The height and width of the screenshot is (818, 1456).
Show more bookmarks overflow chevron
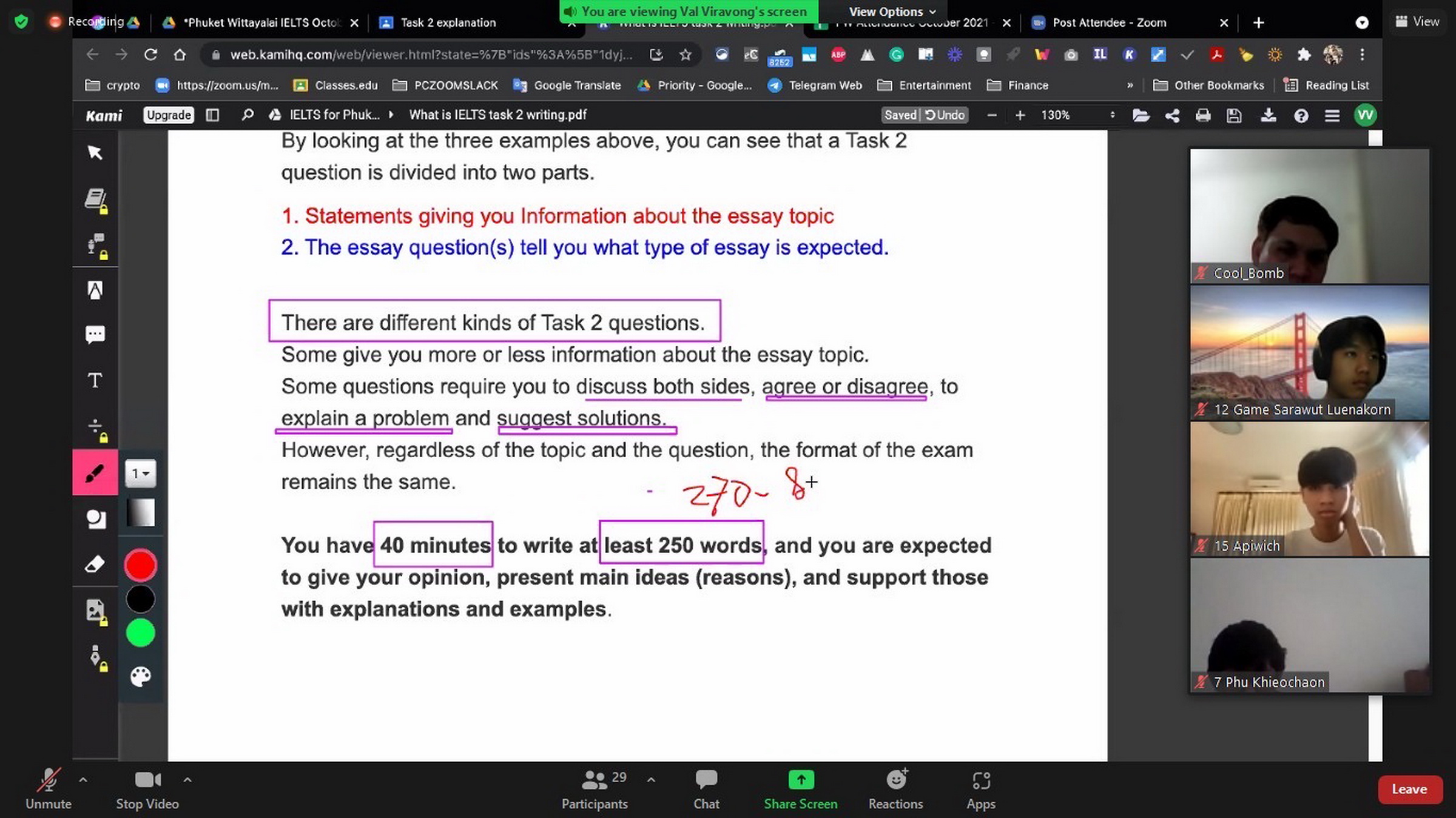point(1130,85)
